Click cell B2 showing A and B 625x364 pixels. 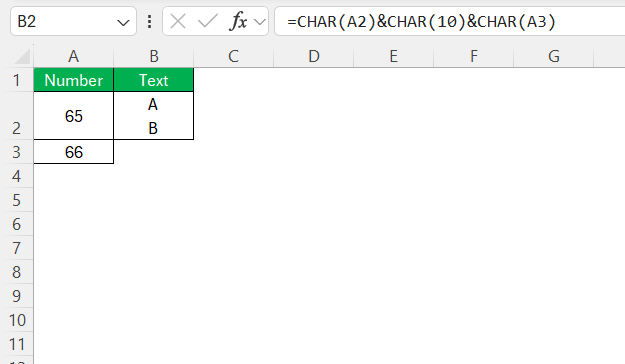coord(154,116)
